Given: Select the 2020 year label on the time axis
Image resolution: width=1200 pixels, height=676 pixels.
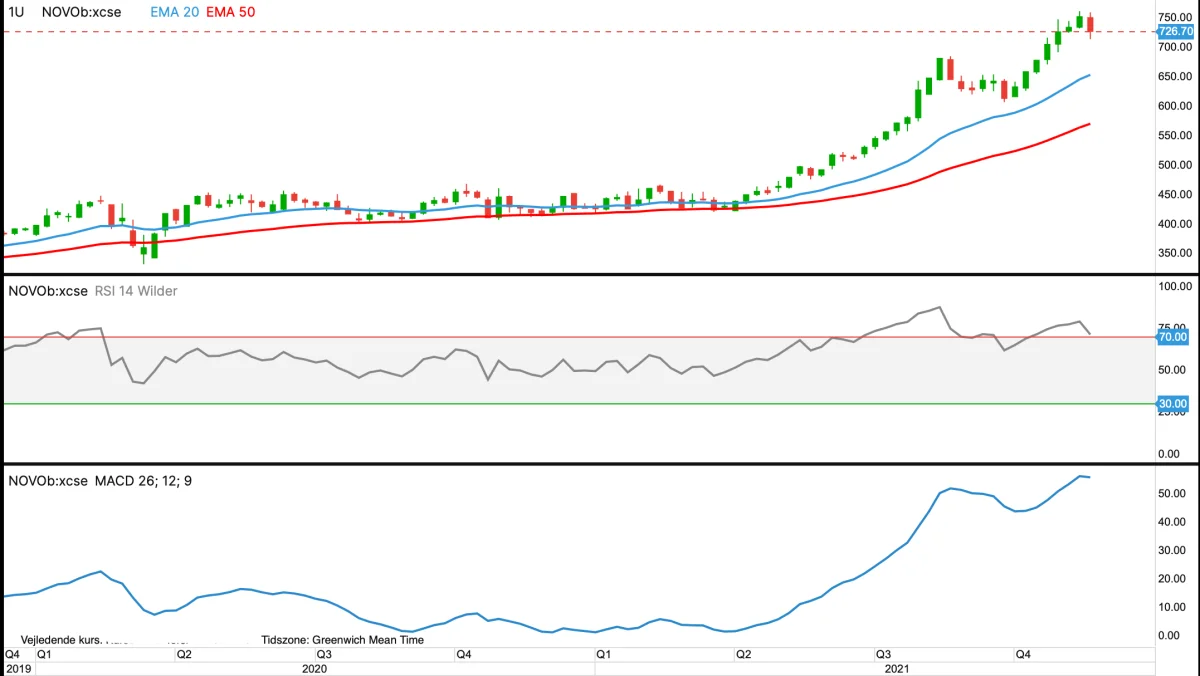Looking at the screenshot, I should click(315, 668).
